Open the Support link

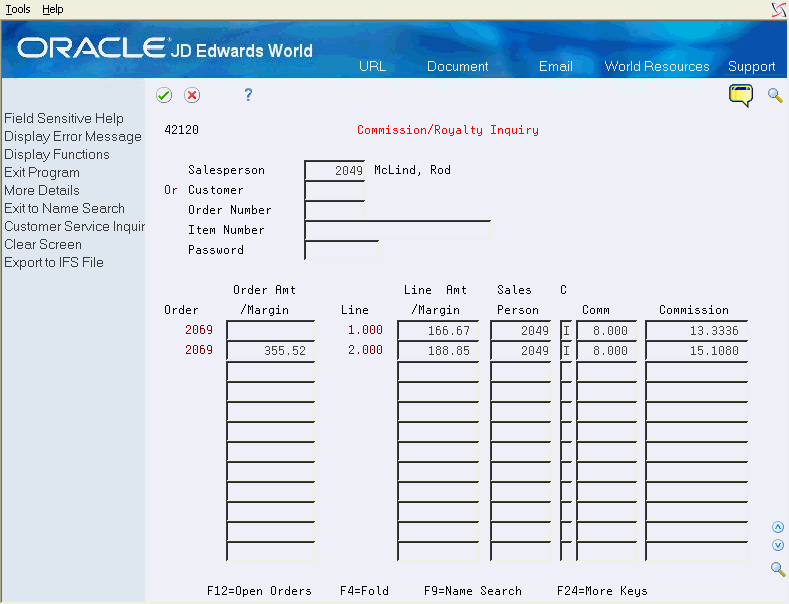(751, 66)
